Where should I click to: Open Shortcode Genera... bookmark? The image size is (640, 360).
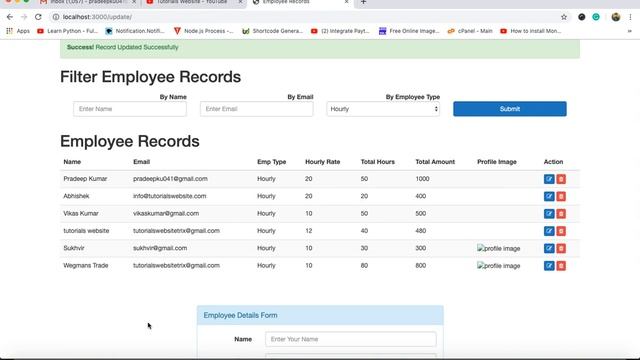coord(273,31)
